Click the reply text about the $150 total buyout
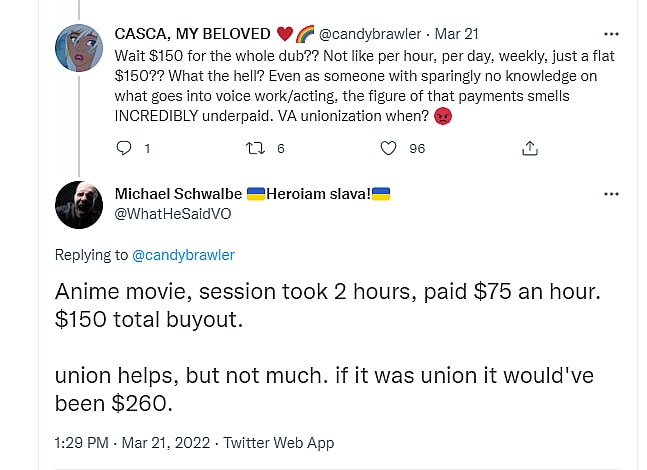The width and height of the screenshot is (647, 470). pyautogui.click(x=300, y=305)
